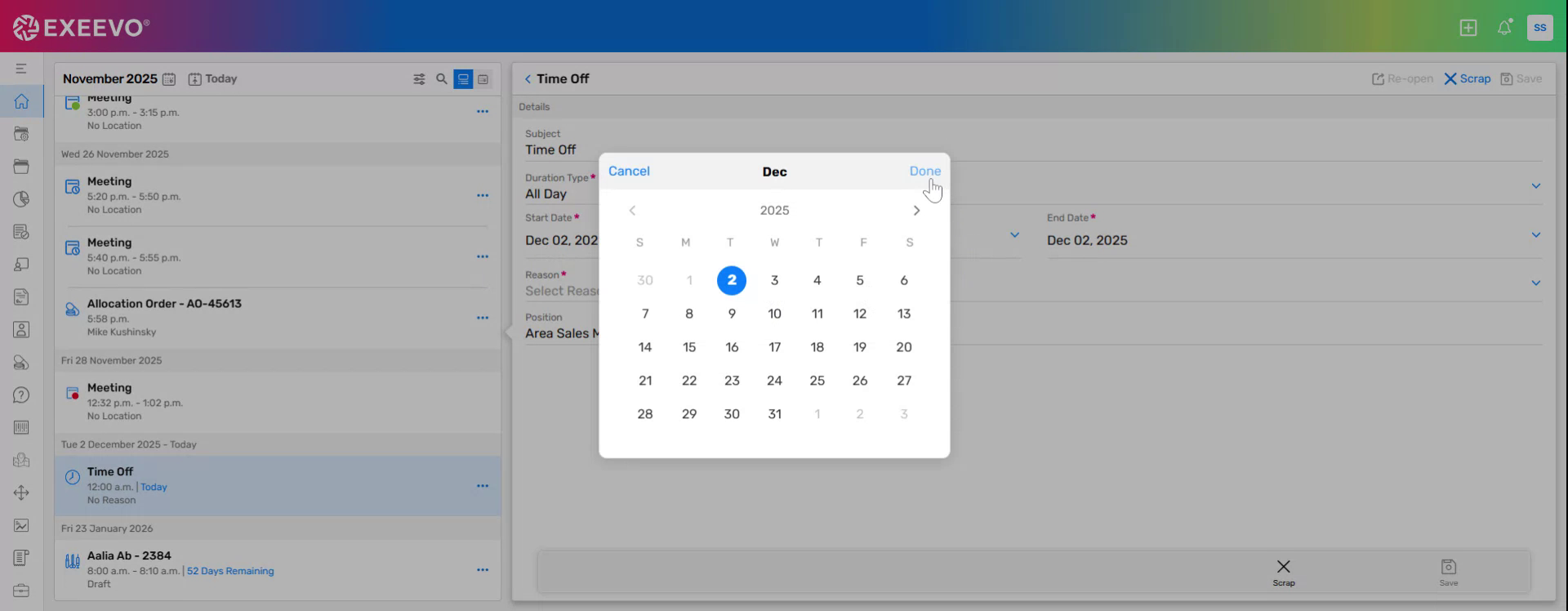
Task: Select December 19 in calendar
Action: click(860, 347)
